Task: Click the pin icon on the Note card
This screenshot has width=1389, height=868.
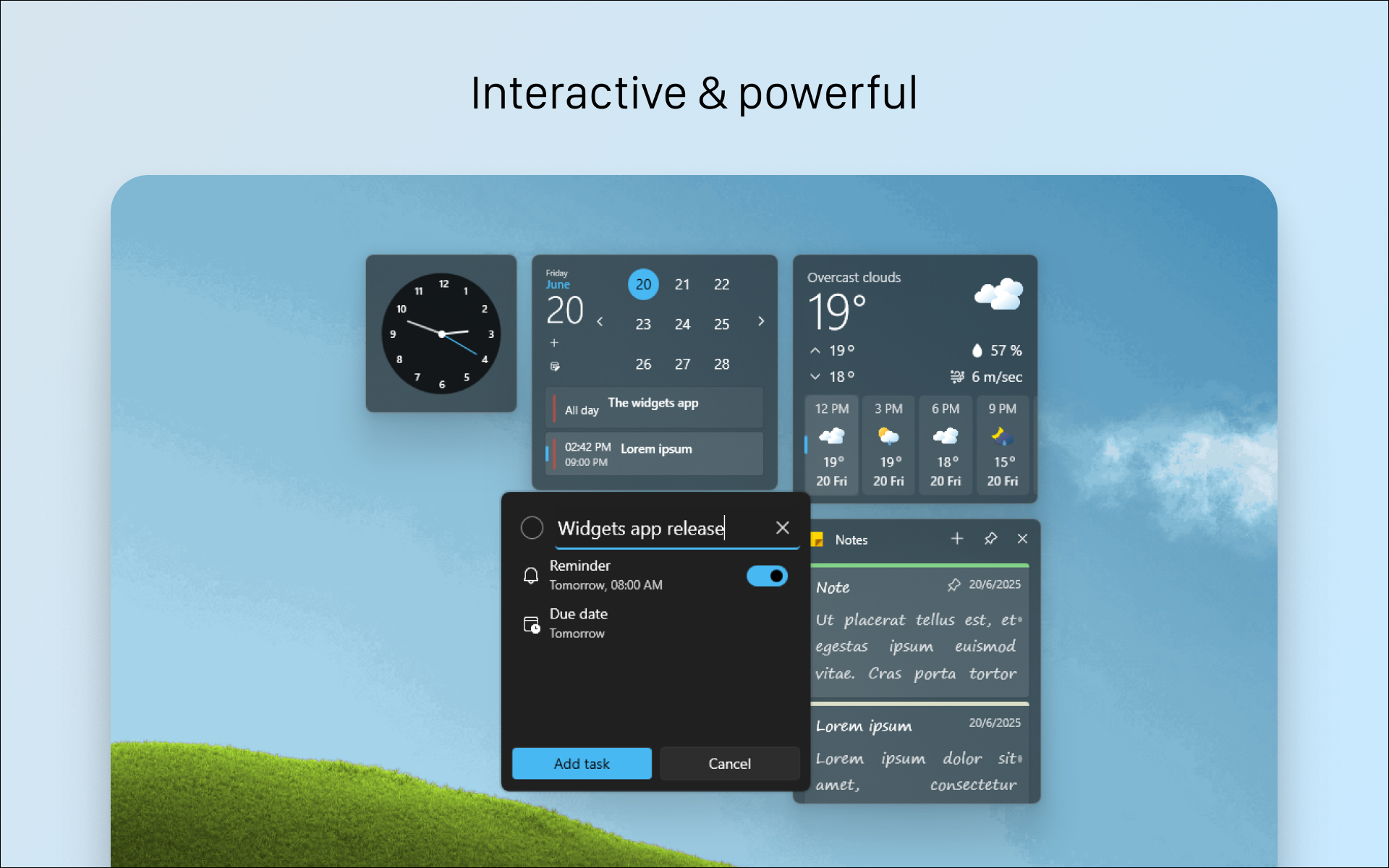Action: pos(953,585)
